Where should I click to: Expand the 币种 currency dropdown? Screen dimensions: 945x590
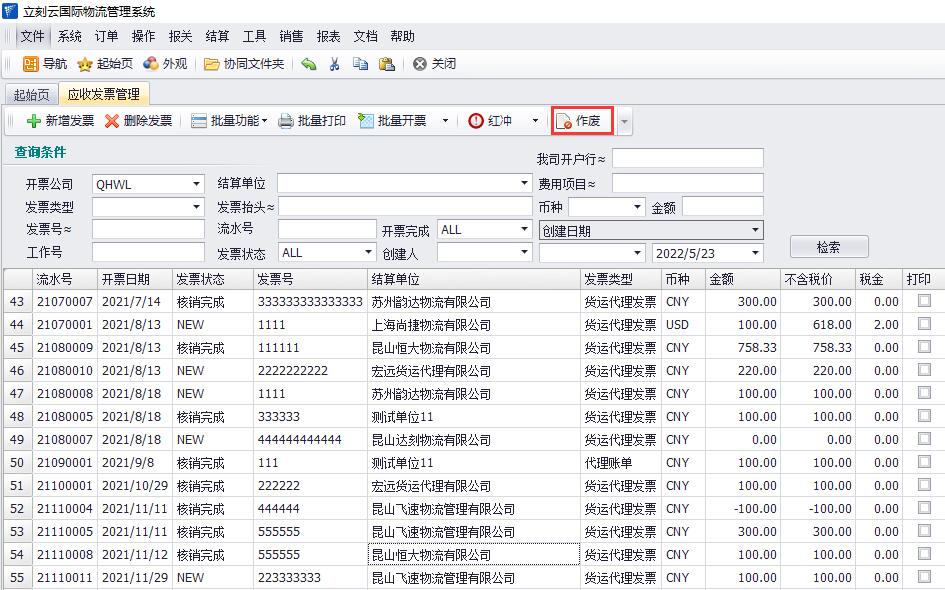(637, 207)
